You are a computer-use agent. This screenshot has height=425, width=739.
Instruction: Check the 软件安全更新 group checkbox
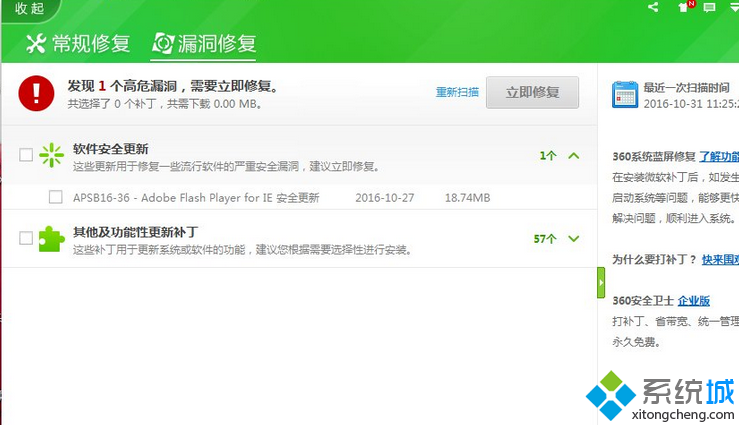tap(27, 155)
